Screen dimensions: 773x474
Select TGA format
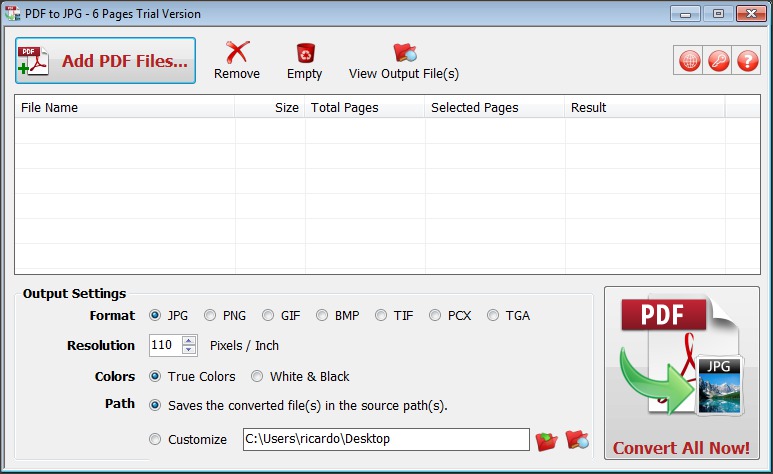508,315
